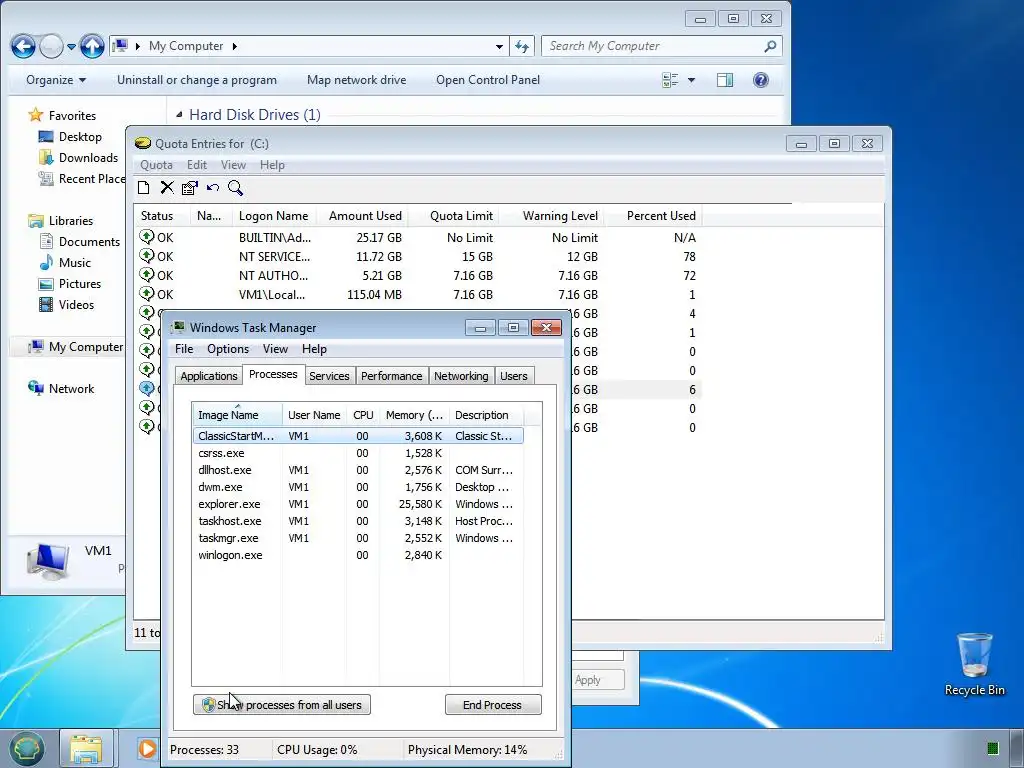Open the Recycle Bin desktop icon
The height and width of the screenshot is (768, 1024).
(x=974, y=664)
